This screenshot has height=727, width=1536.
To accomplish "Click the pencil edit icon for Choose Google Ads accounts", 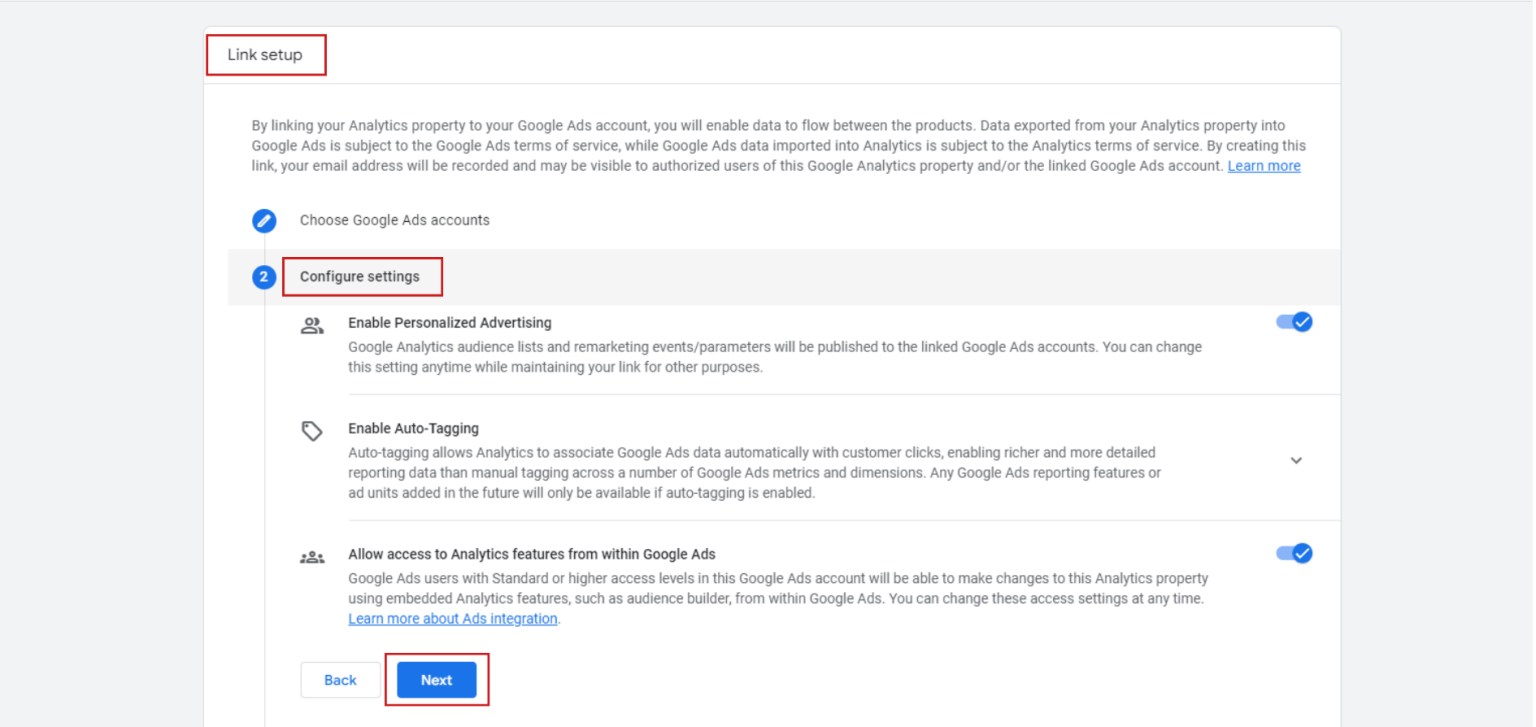I will click(264, 220).
